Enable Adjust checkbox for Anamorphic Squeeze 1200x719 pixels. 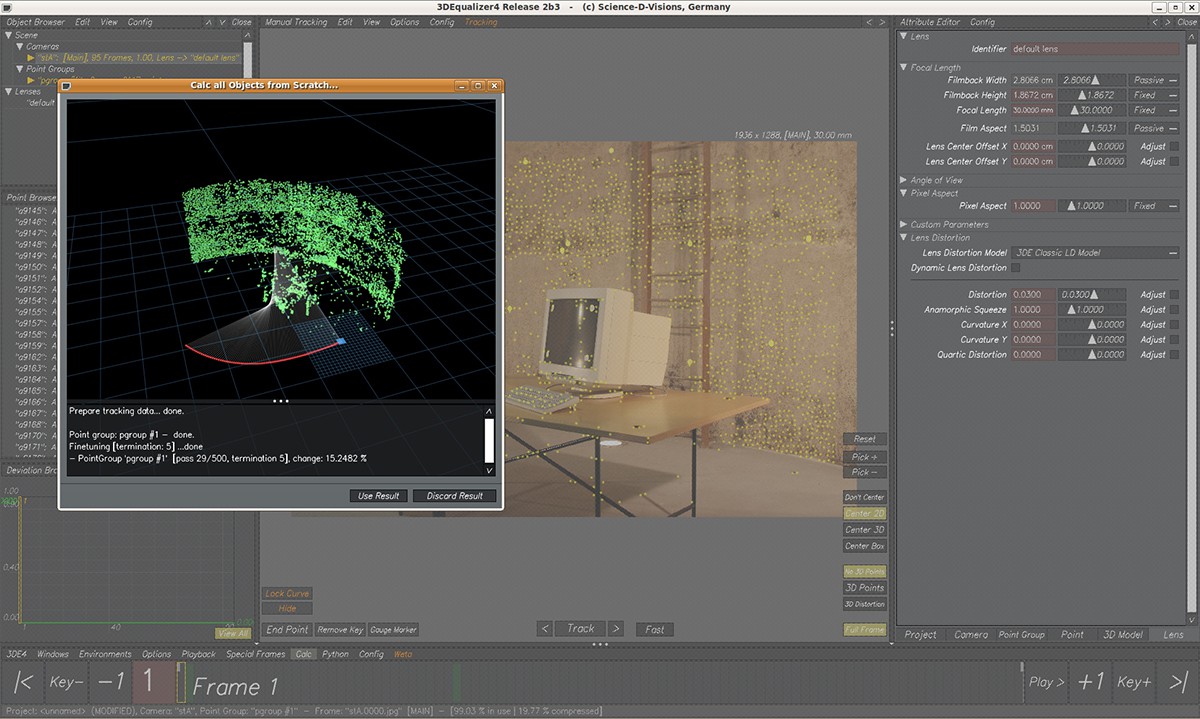pos(1173,310)
